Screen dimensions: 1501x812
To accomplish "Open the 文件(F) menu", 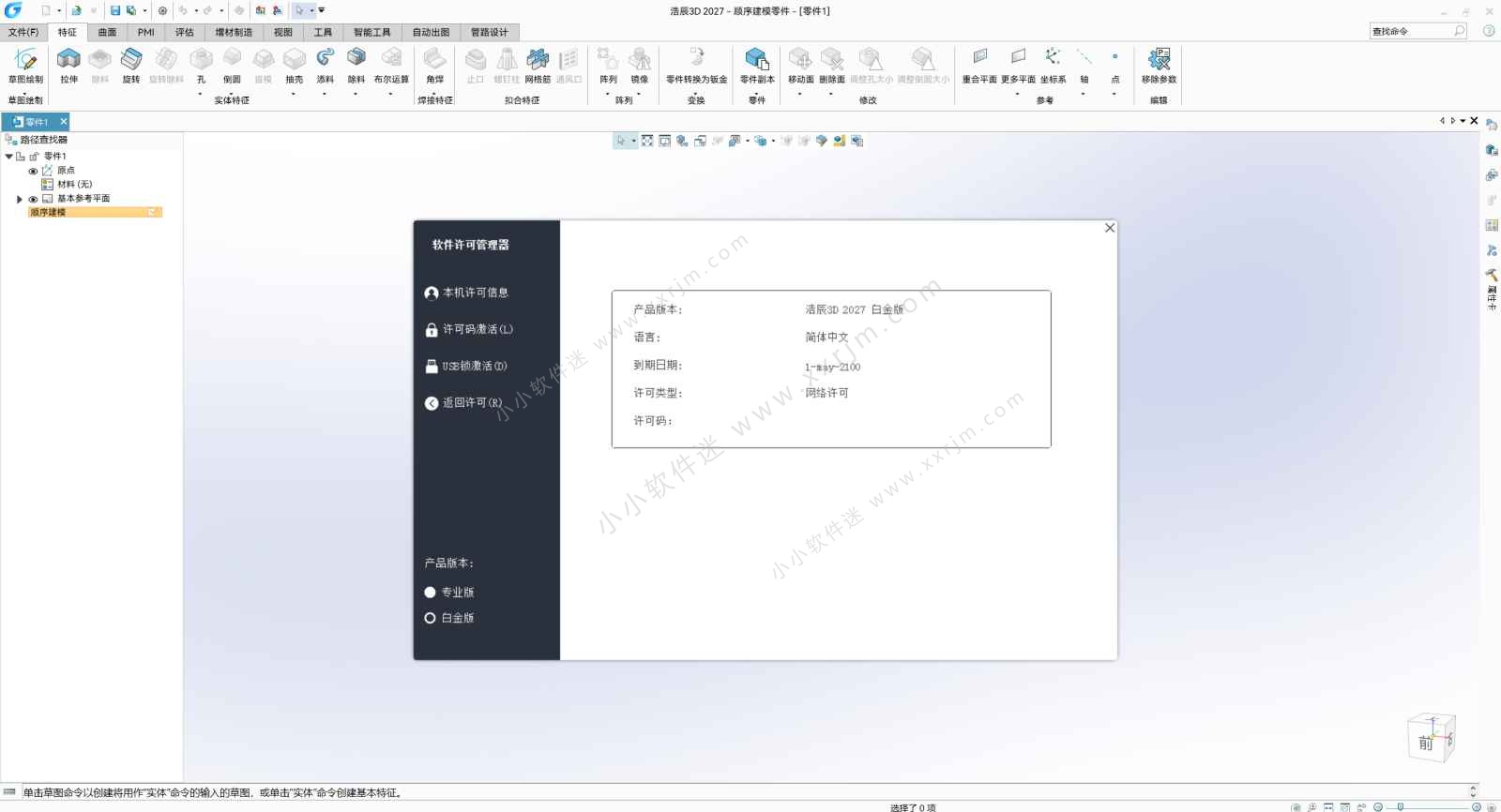I will point(23,32).
